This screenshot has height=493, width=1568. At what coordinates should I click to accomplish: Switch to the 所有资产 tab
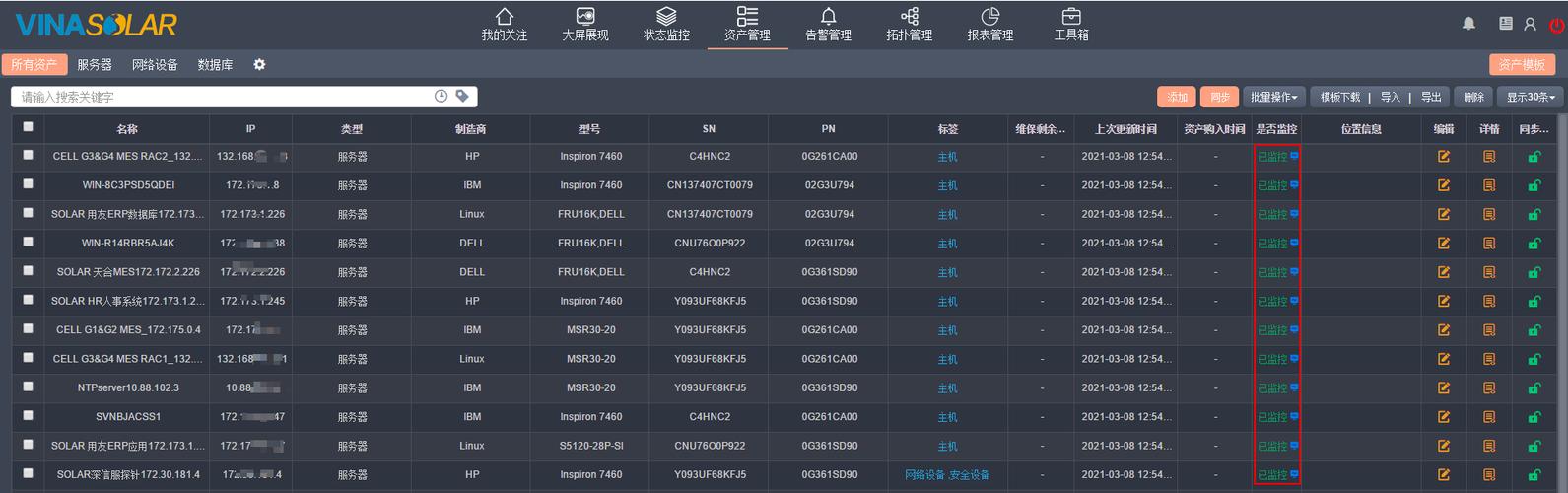(34, 64)
